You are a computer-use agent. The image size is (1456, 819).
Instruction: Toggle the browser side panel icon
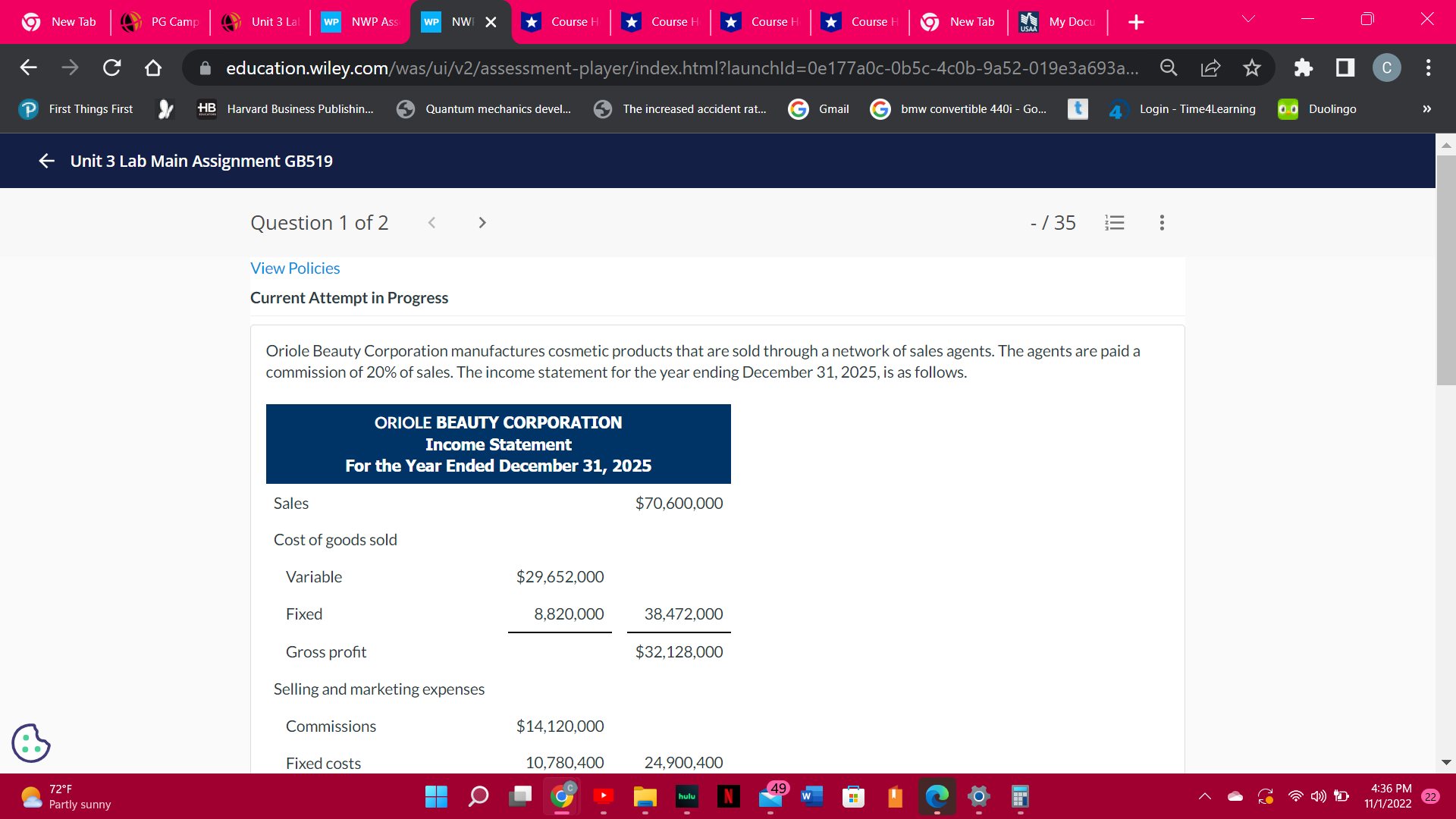[x=1345, y=68]
